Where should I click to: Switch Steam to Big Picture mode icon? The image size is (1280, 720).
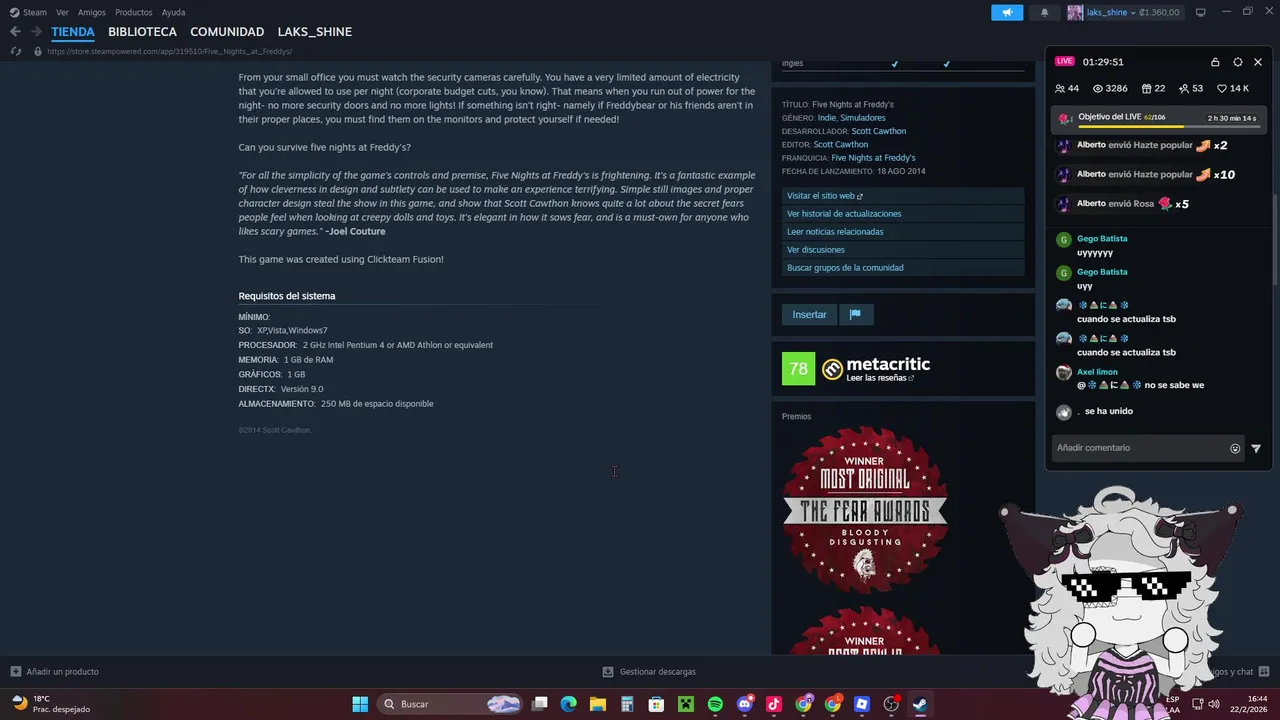pos(1201,12)
